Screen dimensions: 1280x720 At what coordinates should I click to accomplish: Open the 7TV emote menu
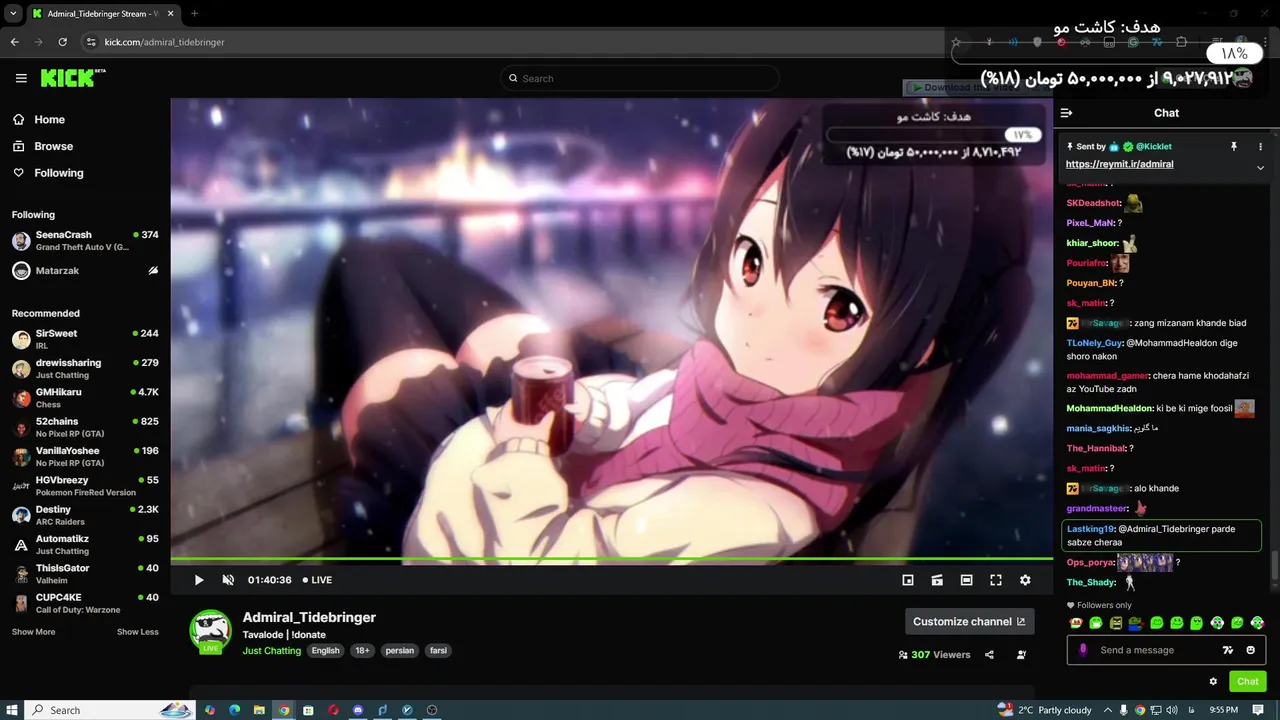click(x=1228, y=650)
